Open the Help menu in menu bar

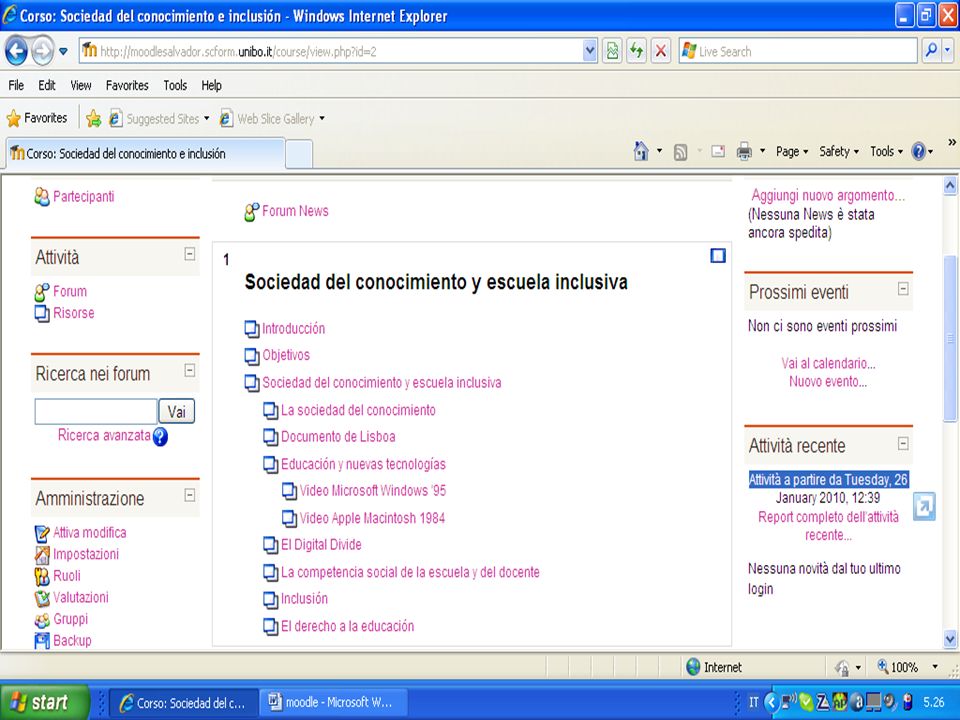pyautogui.click(x=211, y=85)
